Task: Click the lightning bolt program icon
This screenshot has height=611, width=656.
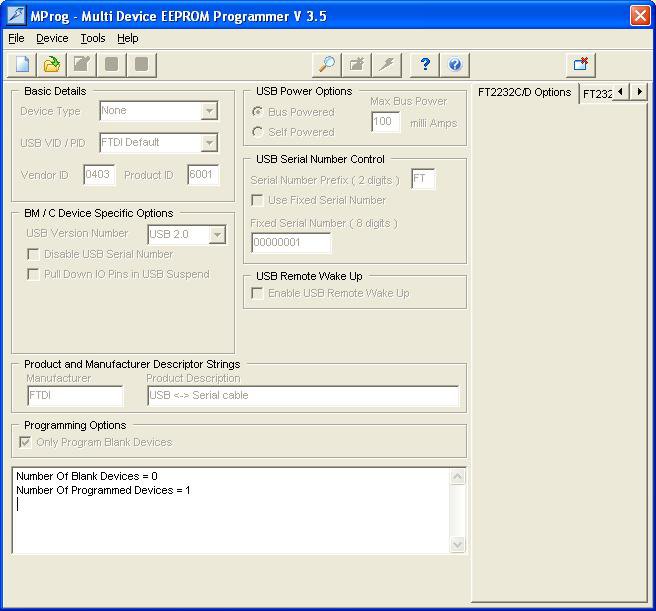Action: [x=387, y=65]
